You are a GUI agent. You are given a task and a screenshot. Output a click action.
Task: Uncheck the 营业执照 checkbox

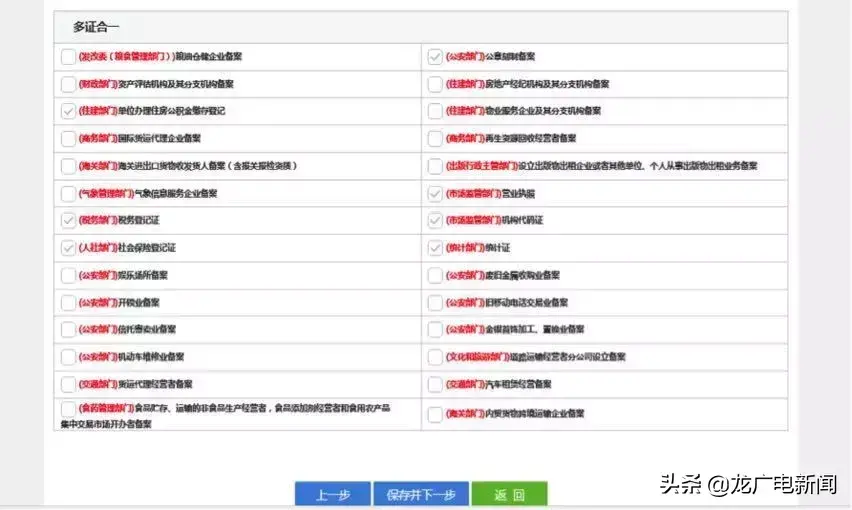(x=435, y=193)
